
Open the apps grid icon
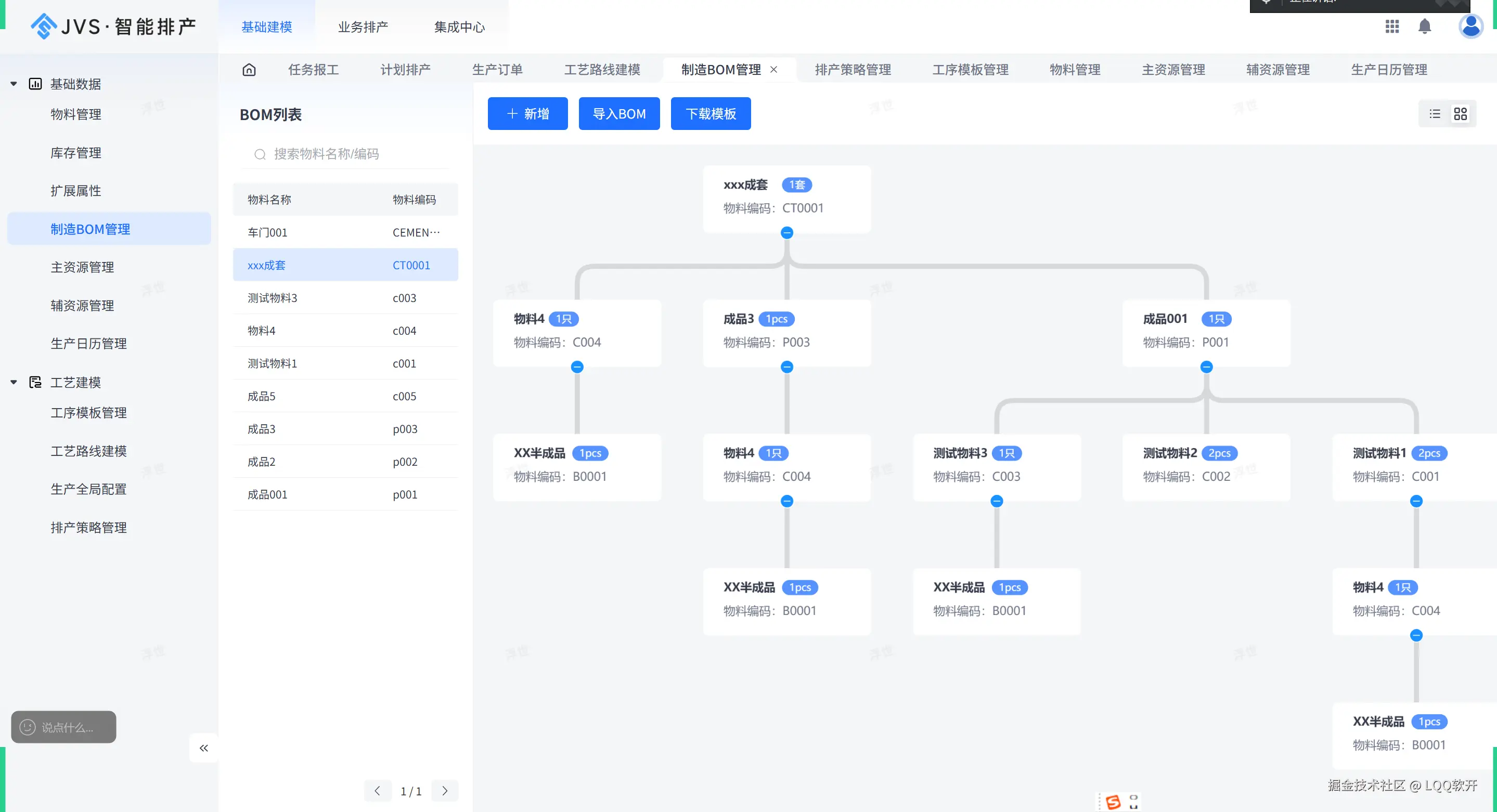tap(1392, 26)
